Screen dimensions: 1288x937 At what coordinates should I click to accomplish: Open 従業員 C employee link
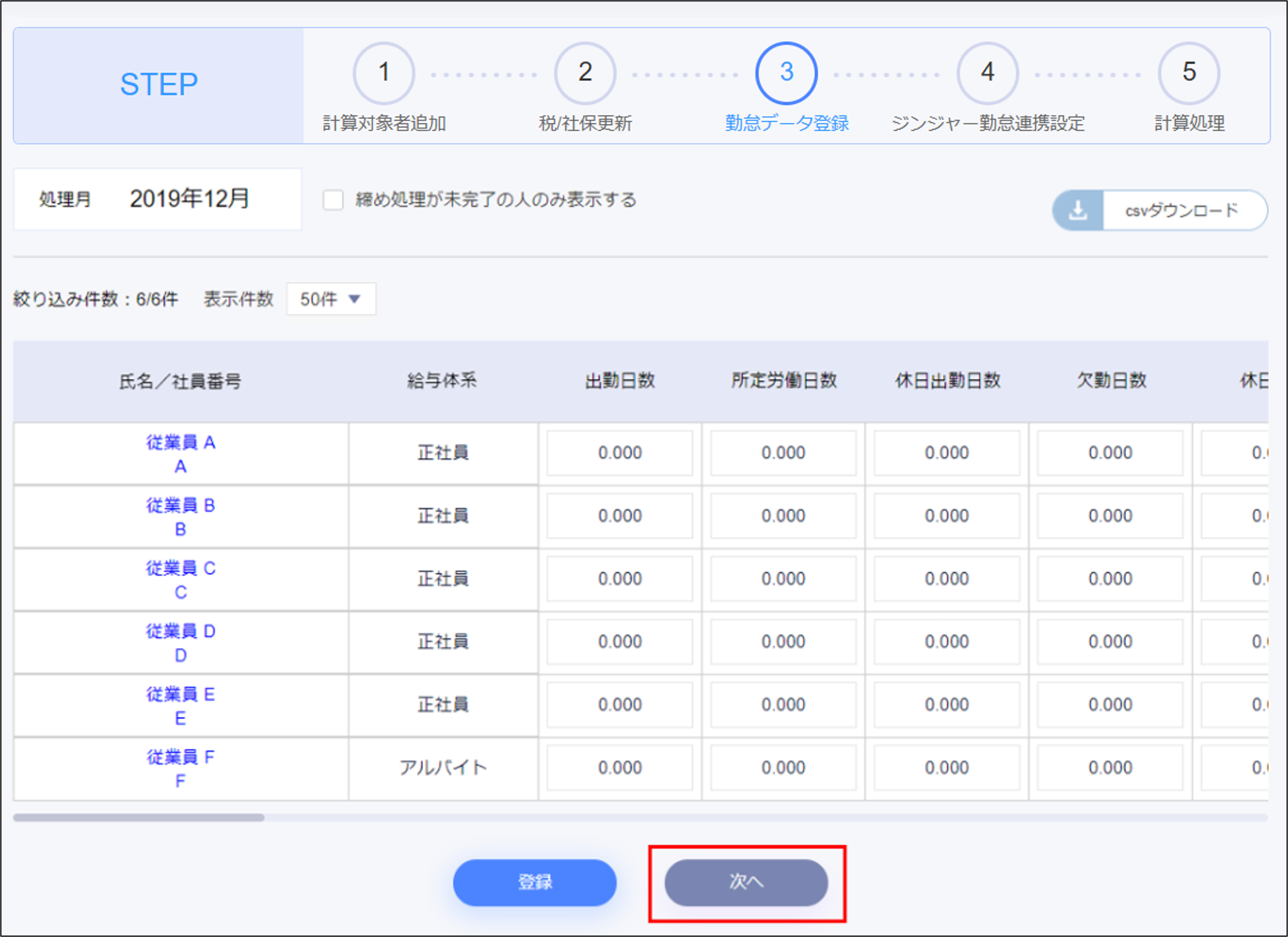click(180, 568)
